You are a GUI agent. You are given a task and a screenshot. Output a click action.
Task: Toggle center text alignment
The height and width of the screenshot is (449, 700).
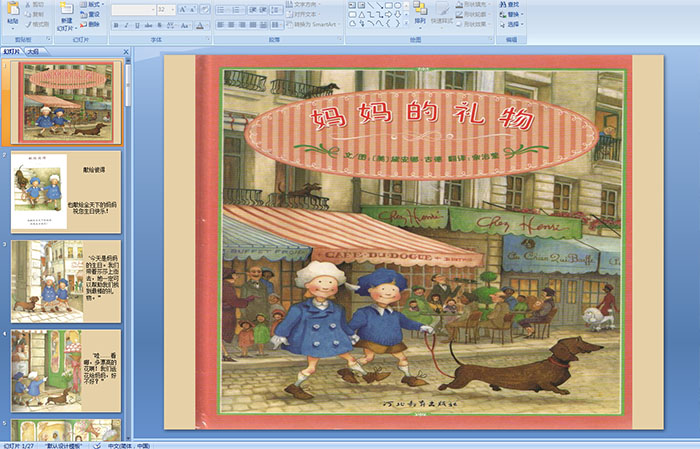(231, 25)
